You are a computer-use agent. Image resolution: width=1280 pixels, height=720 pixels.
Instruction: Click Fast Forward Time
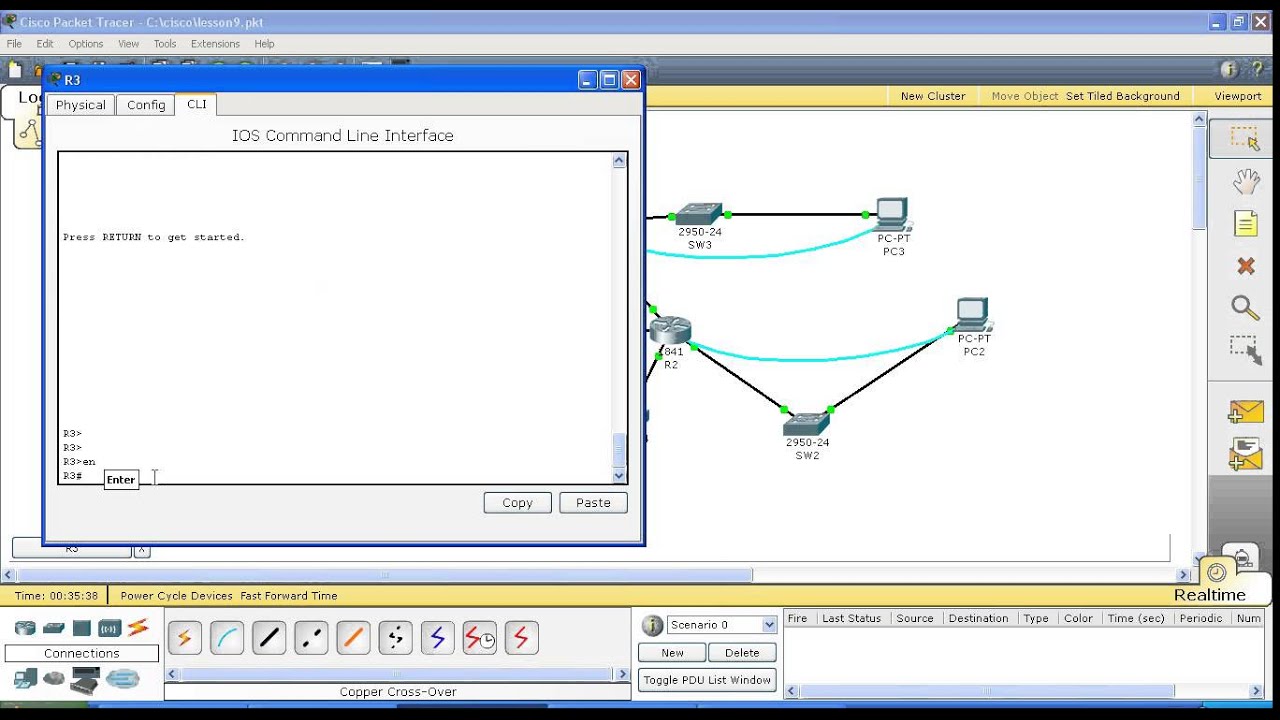point(289,596)
